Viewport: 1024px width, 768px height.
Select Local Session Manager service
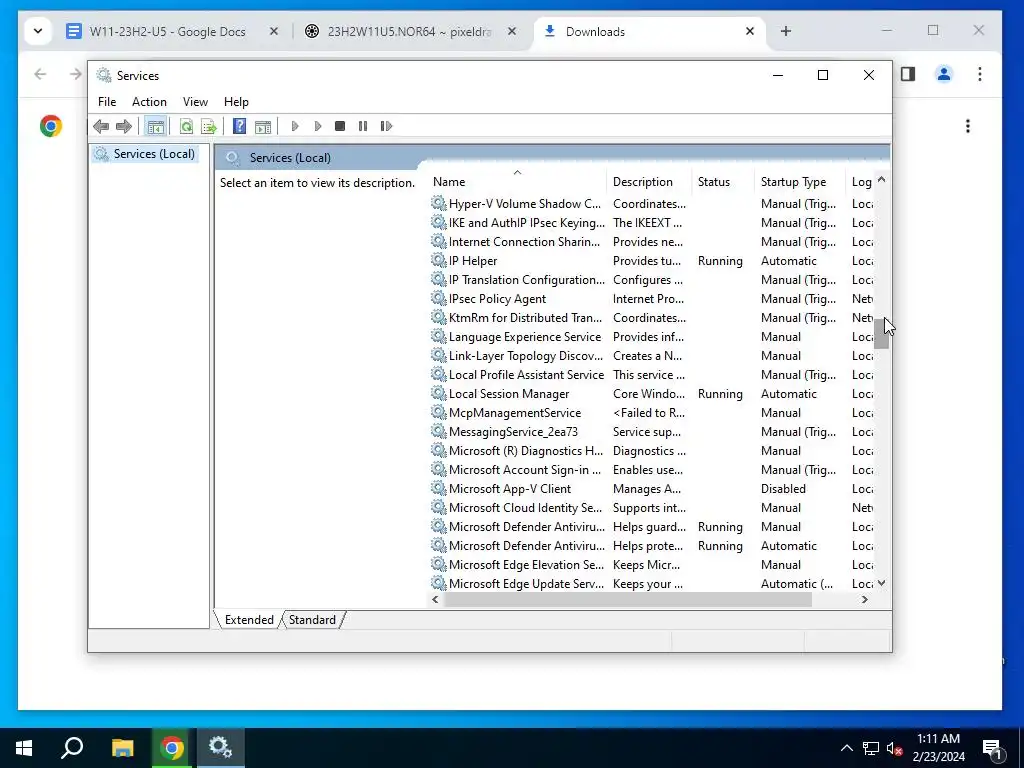pyautogui.click(x=652, y=394)
